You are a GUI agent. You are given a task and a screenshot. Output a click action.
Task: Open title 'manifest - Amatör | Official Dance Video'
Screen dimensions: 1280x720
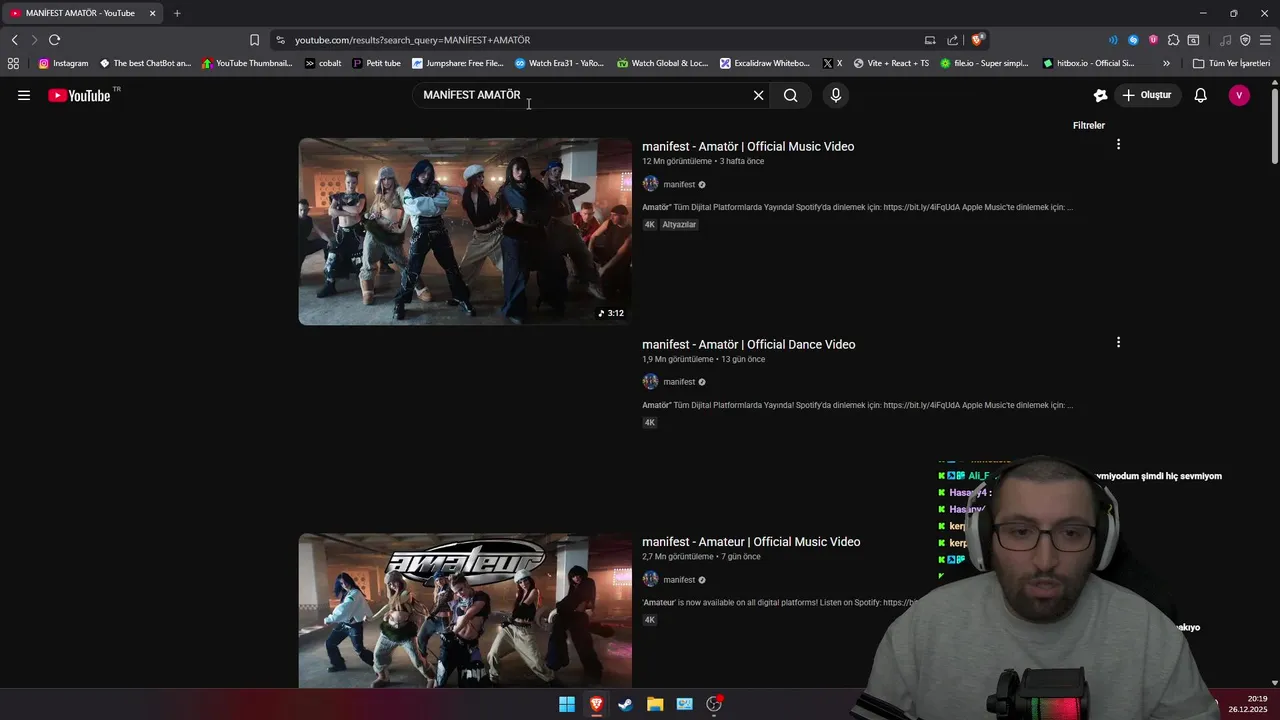[749, 344]
